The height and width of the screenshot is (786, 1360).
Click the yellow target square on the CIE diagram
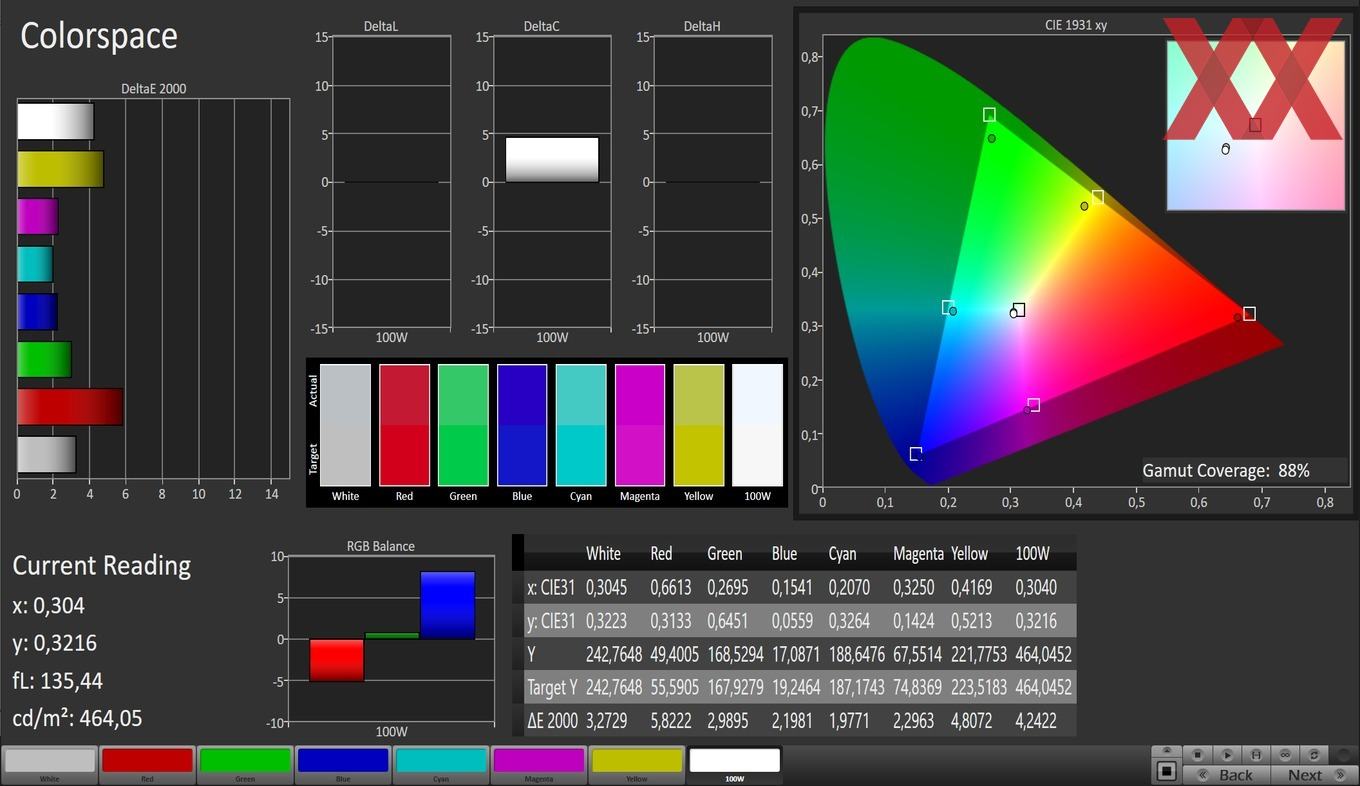pyautogui.click(x=1097, y=197)
